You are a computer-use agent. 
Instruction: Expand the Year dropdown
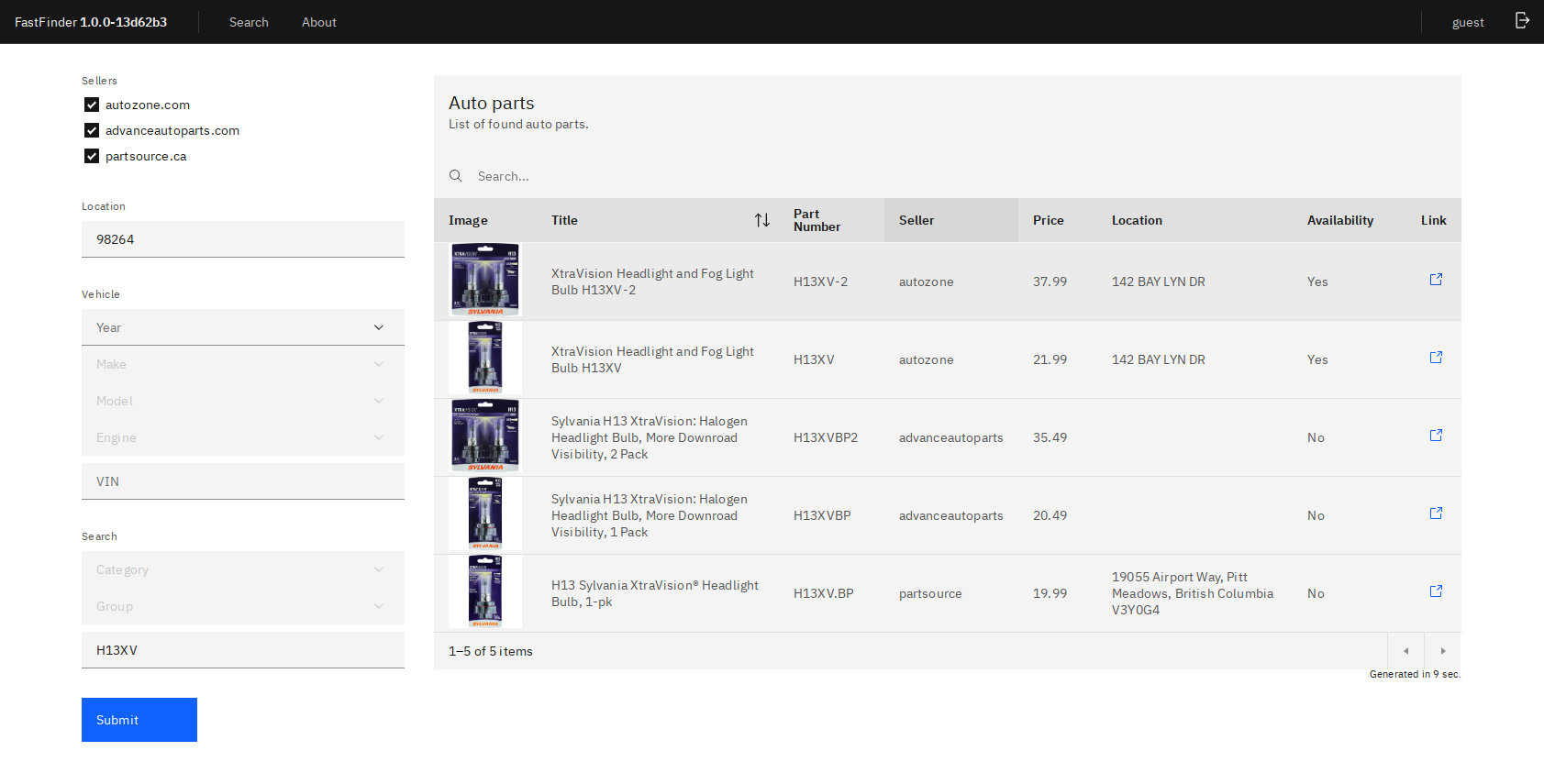click(242, 327)
